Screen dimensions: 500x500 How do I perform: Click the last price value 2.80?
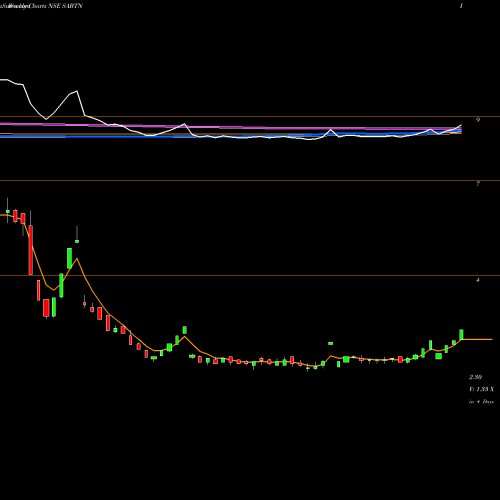pos(475,377)
